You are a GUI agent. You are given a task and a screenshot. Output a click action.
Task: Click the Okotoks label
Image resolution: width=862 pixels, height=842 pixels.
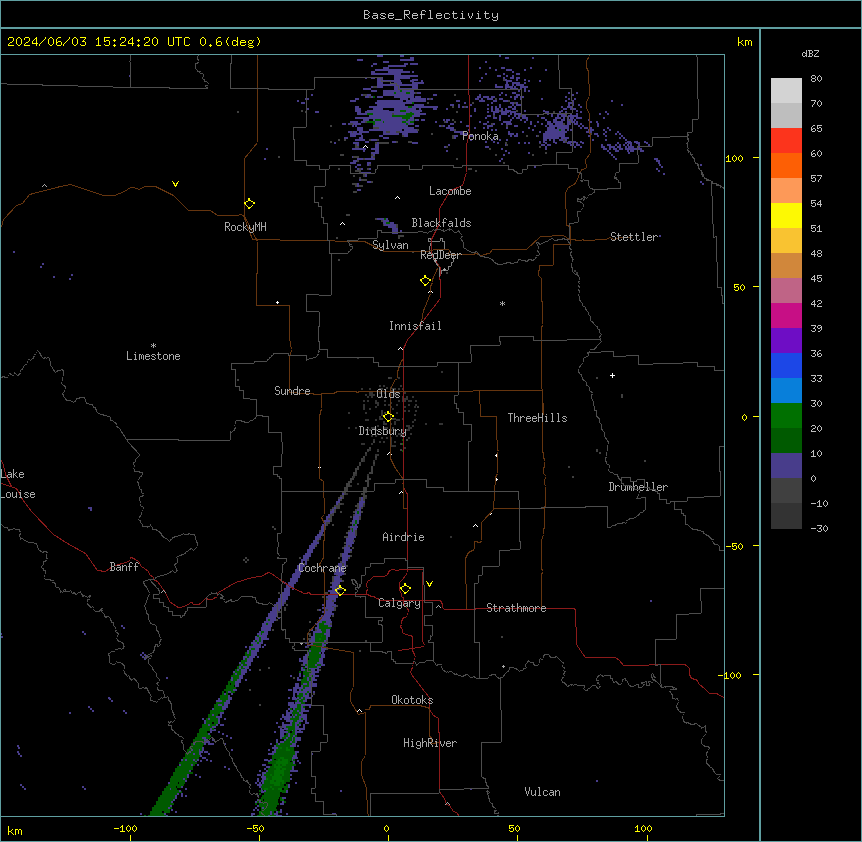[412, 700]
